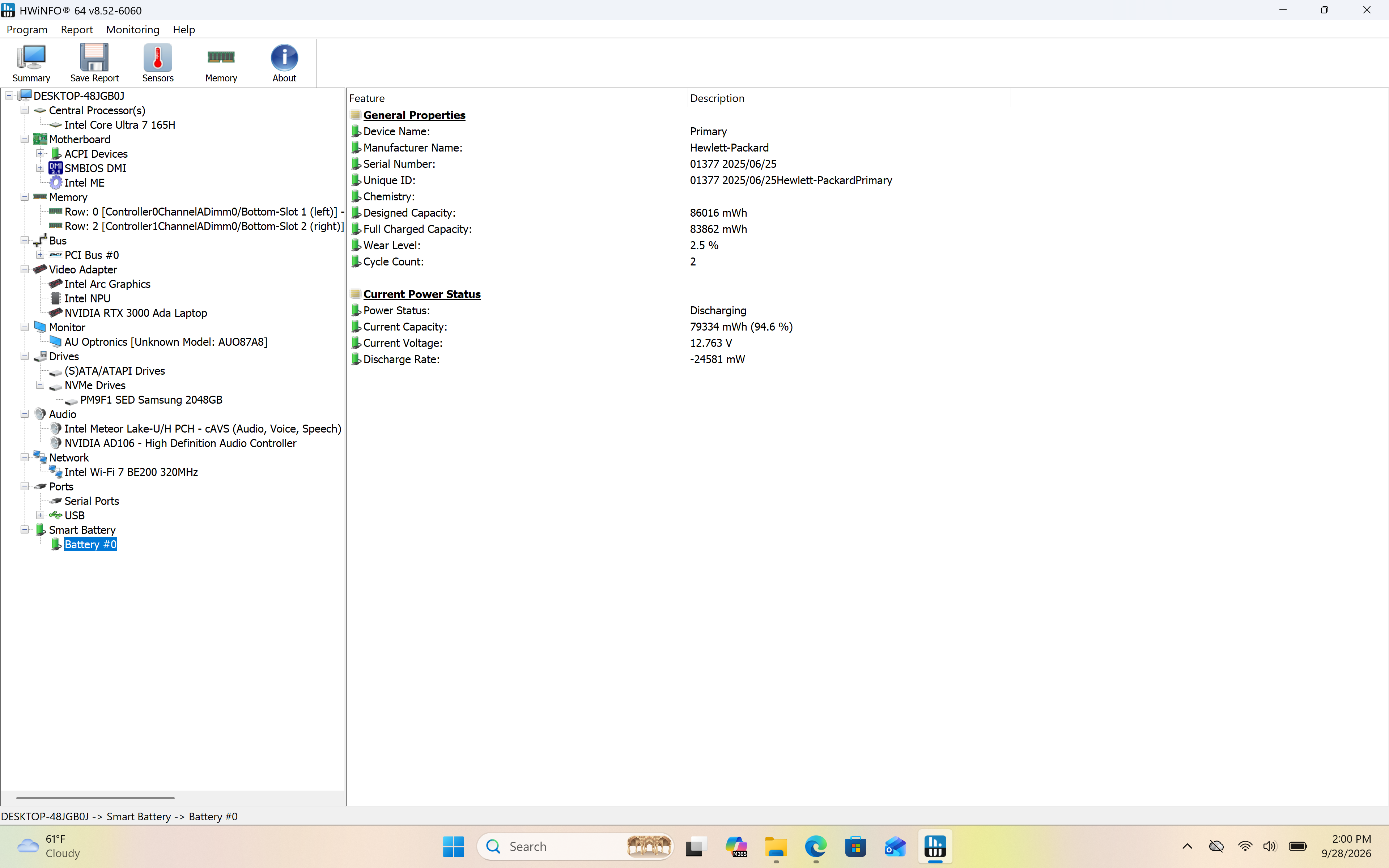Open the Monitoring menu

[133, 29]
